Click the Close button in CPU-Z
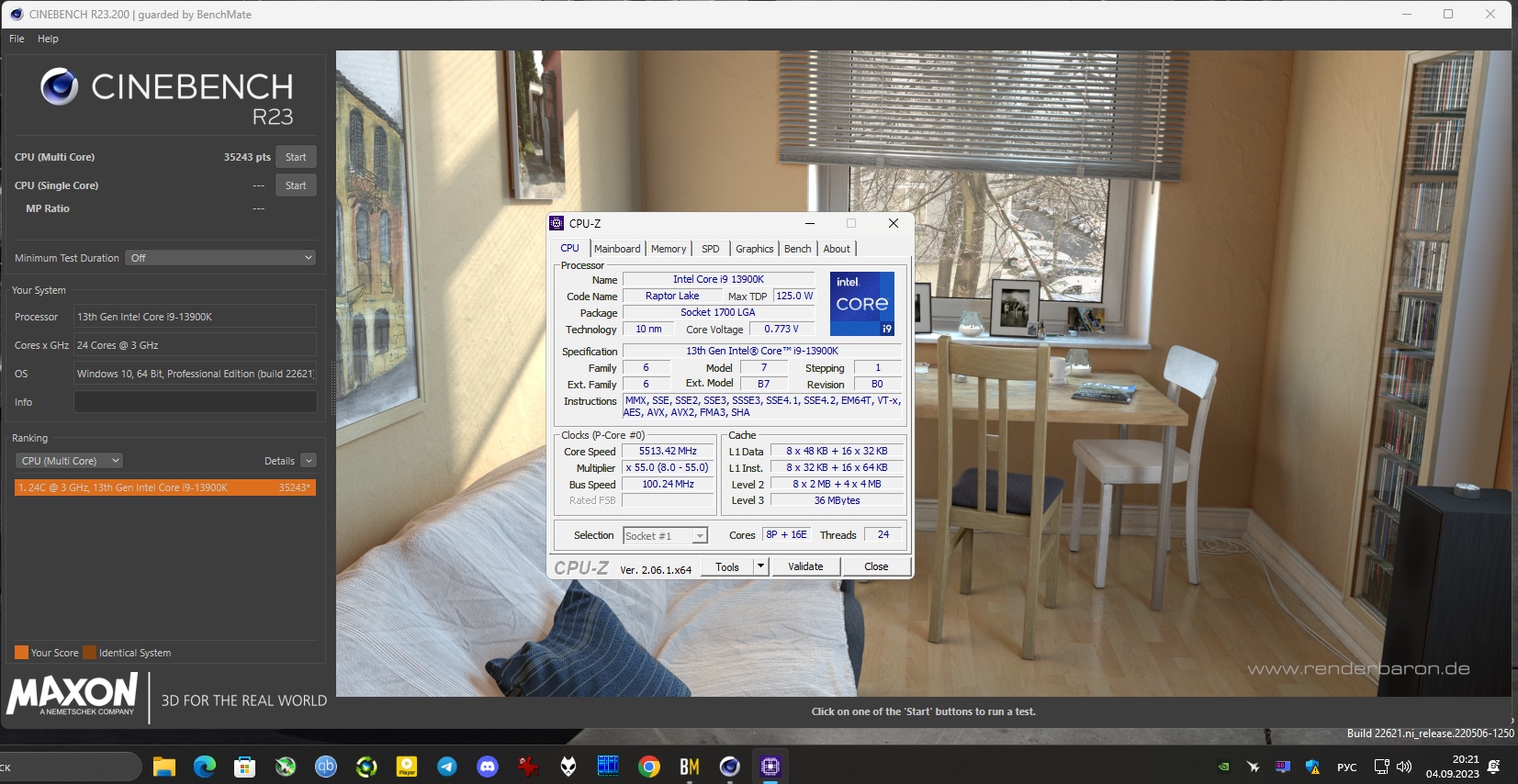1518x784 pixels. click(876, 566)
